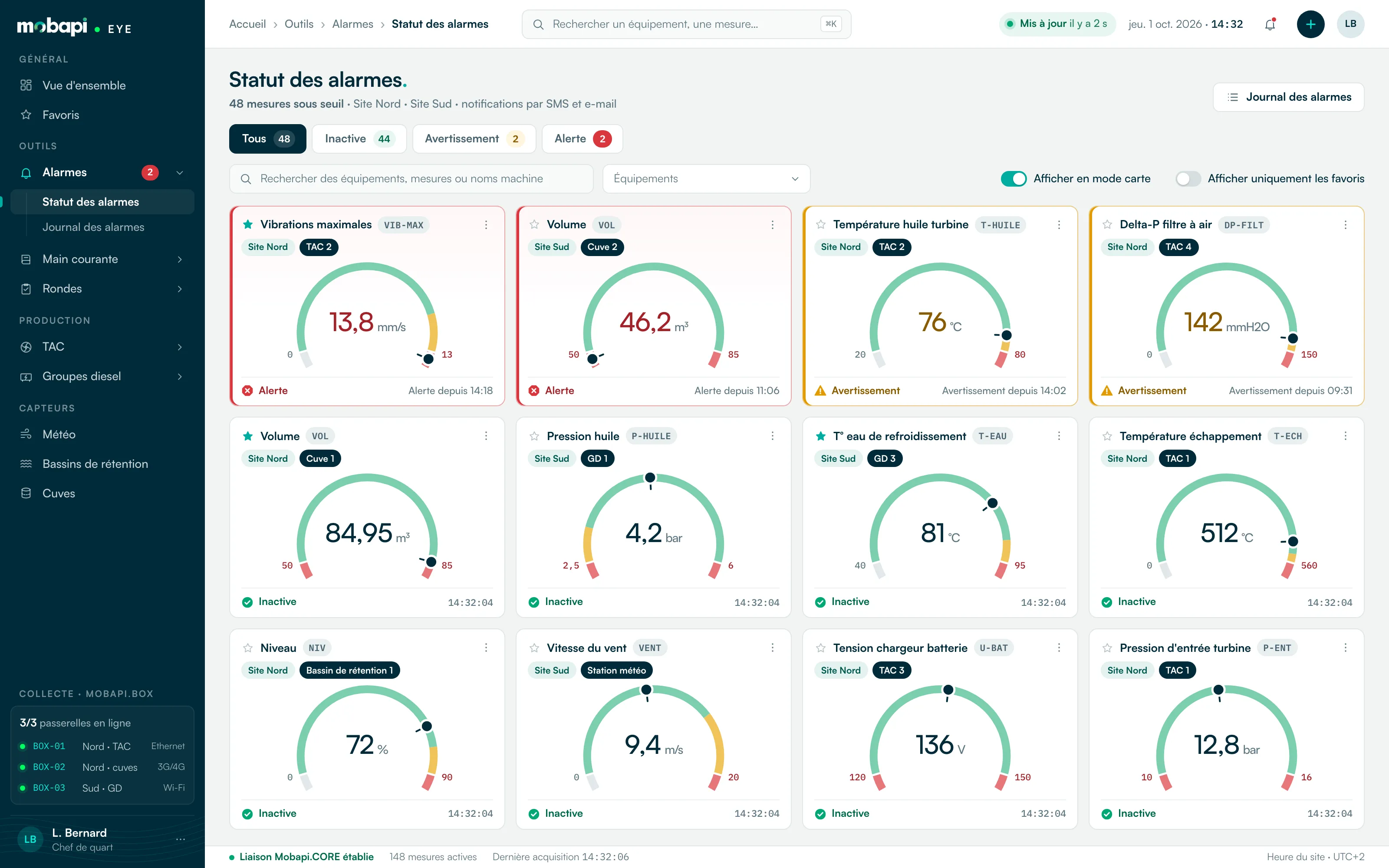Click the Cuves sidebar icon
Screen dimensions: 1389x868
(26, 493)
